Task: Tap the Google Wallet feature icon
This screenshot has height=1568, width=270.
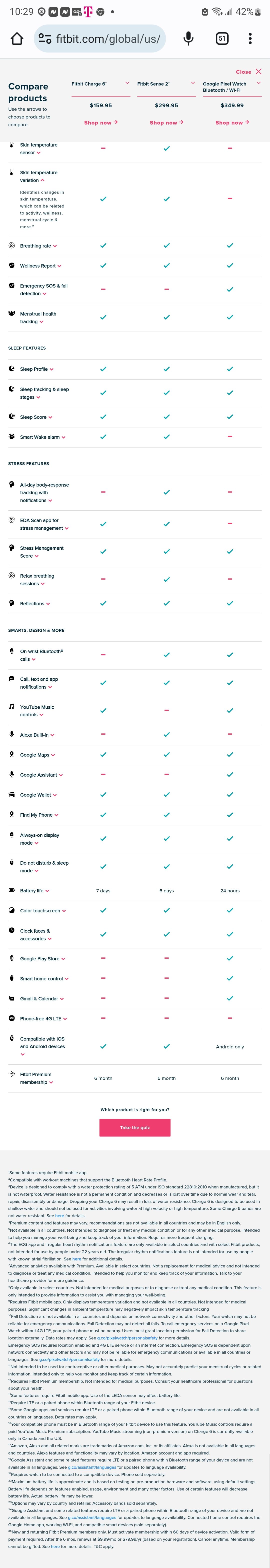Action: (x=11, y=794)
